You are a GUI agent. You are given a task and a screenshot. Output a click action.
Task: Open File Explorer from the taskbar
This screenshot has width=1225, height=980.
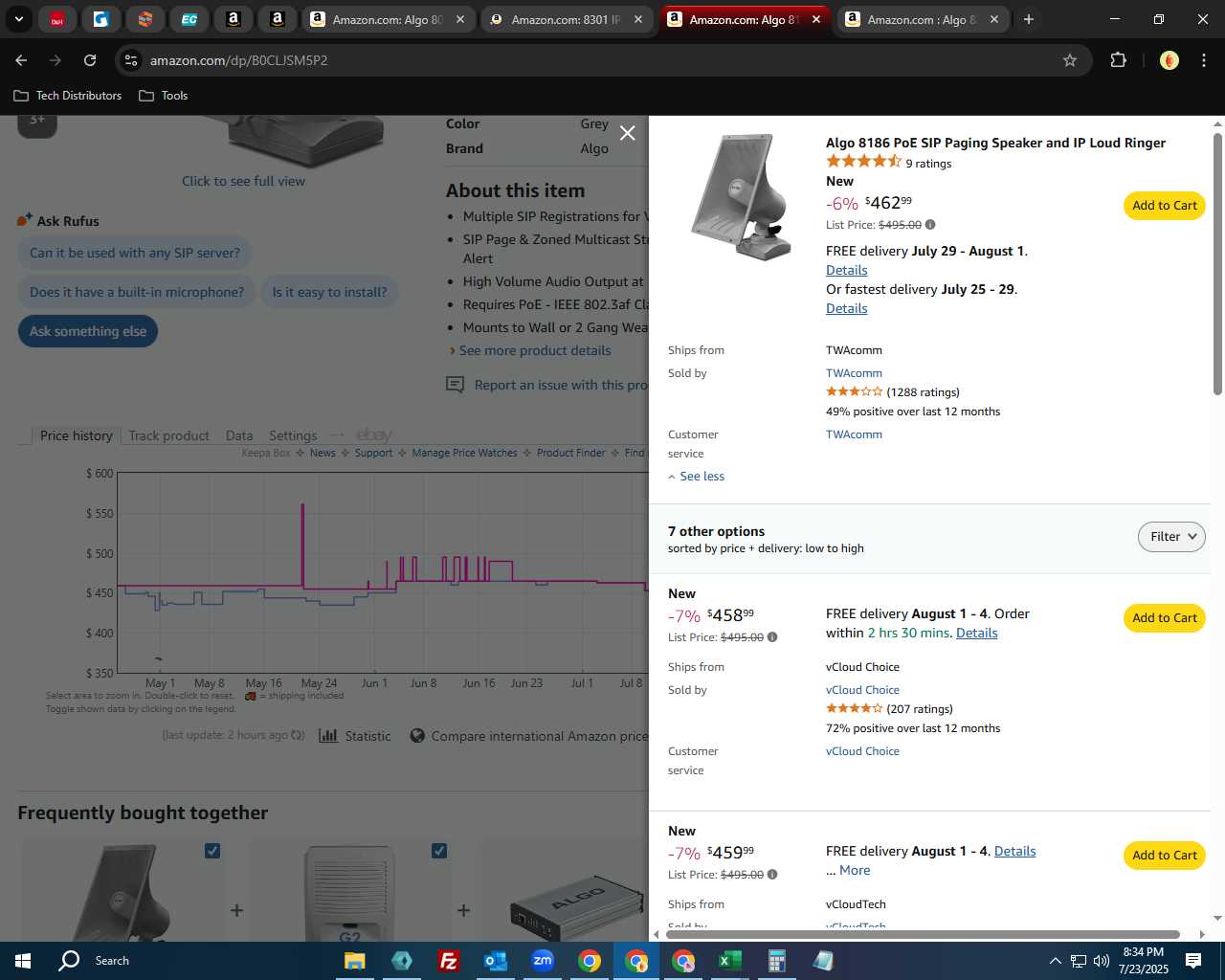354,961
